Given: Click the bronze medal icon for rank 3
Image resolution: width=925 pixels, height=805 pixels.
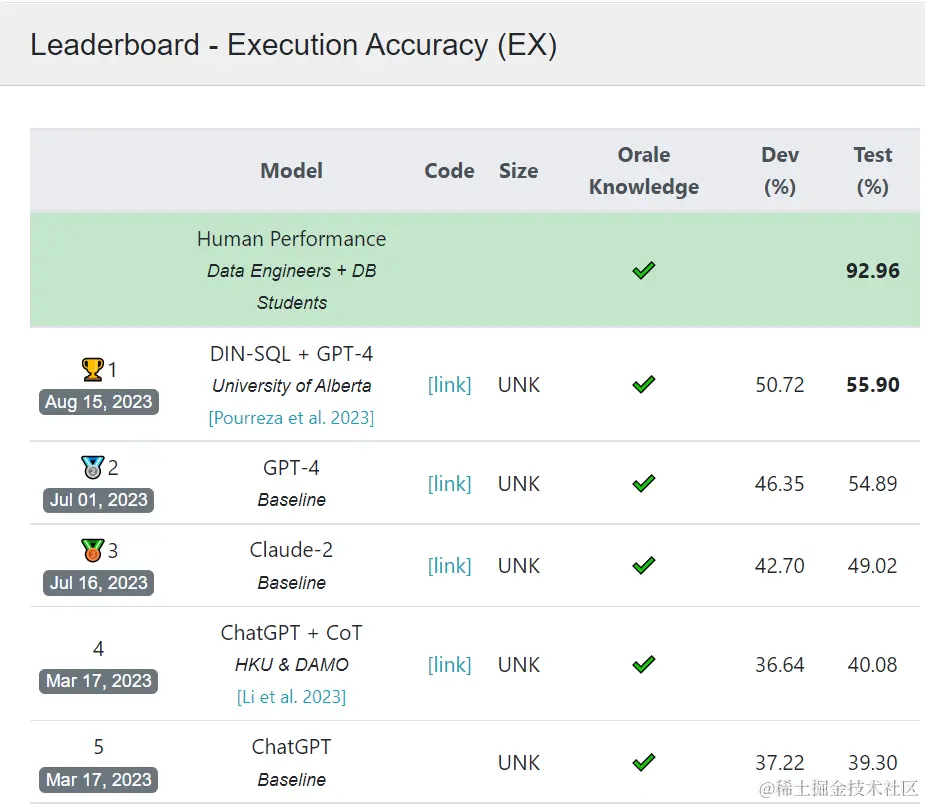Looking at the screenshot, I should 92,550.
